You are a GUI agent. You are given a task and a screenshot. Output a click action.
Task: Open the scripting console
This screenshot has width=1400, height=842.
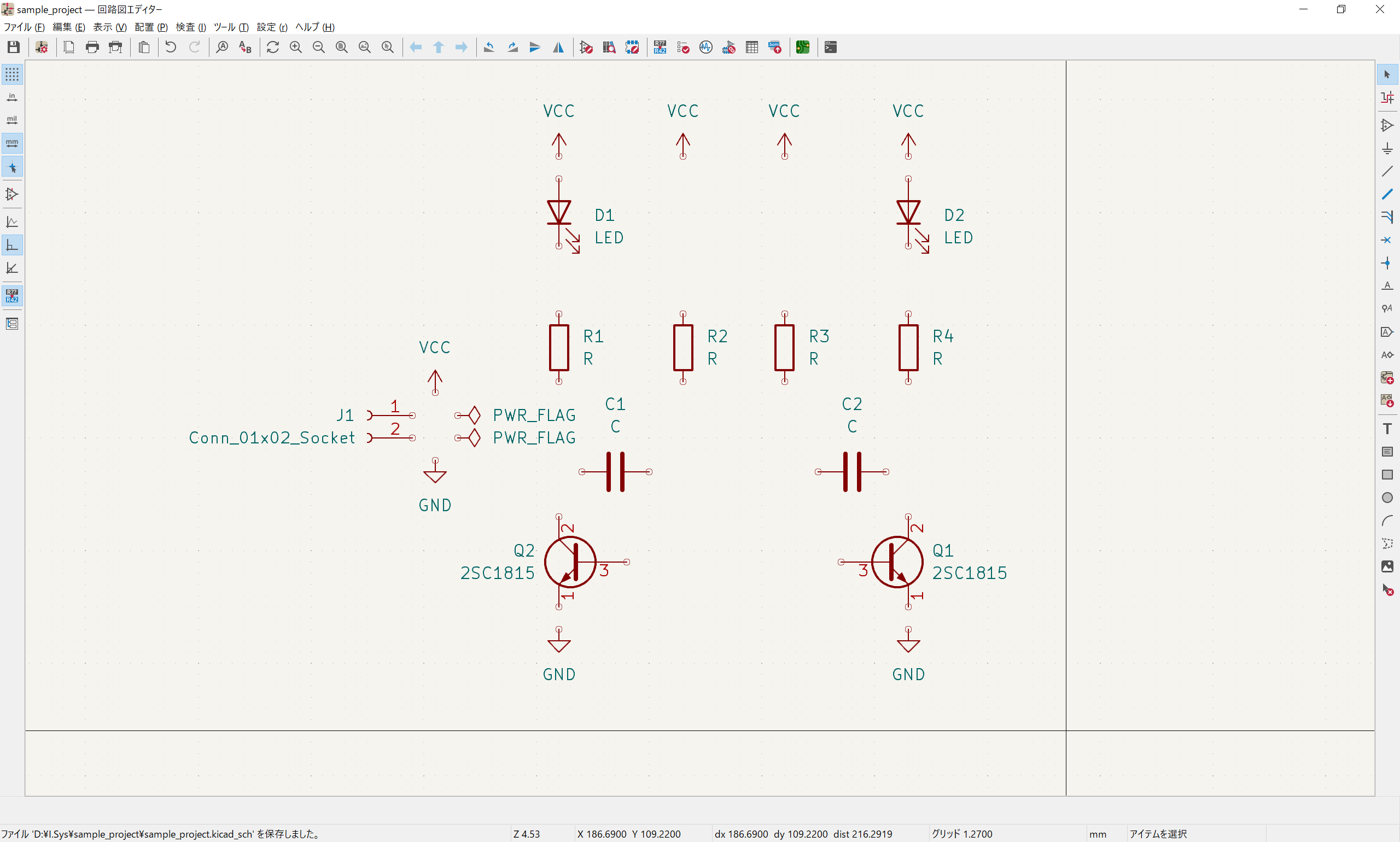coord(831,47)
